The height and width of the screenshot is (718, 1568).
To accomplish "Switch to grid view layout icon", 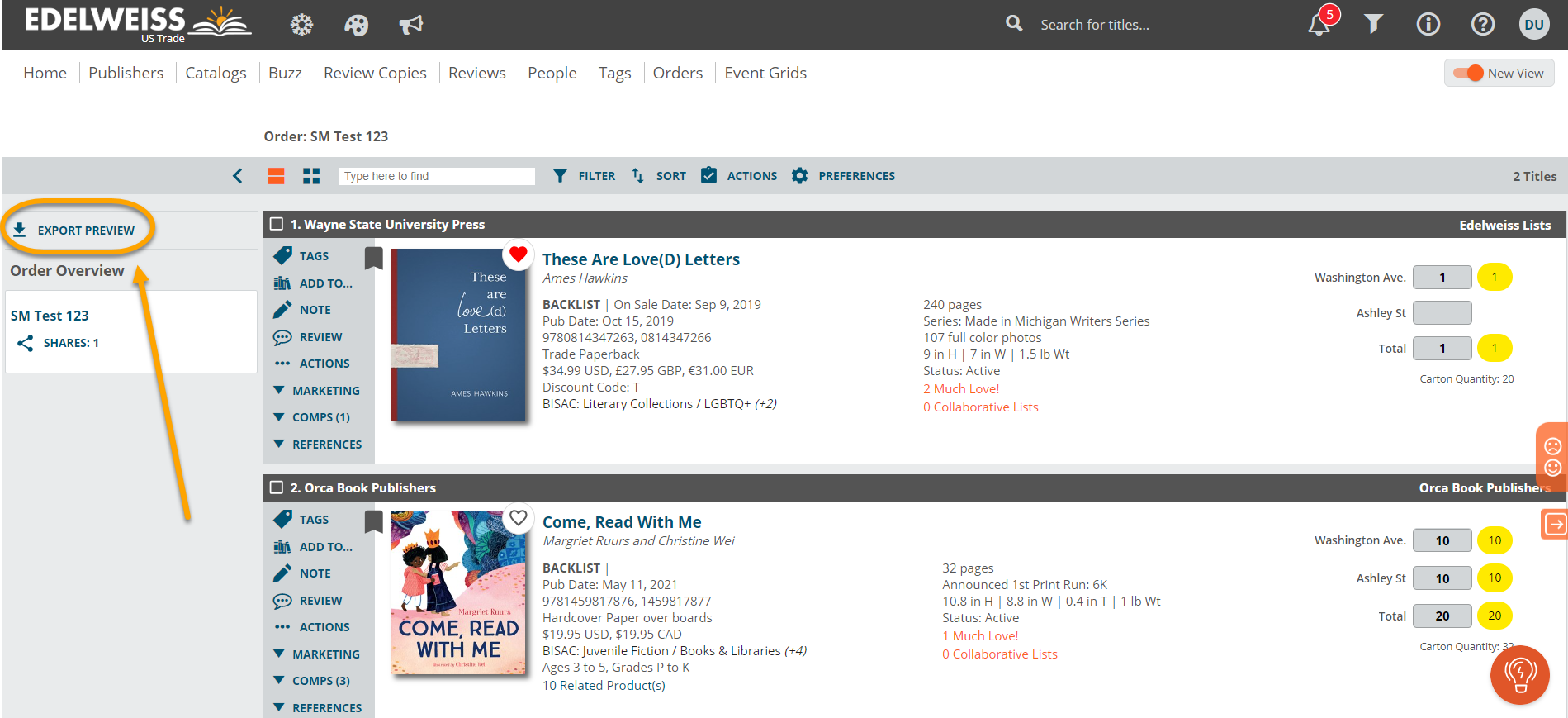I will tap(311, 176).
